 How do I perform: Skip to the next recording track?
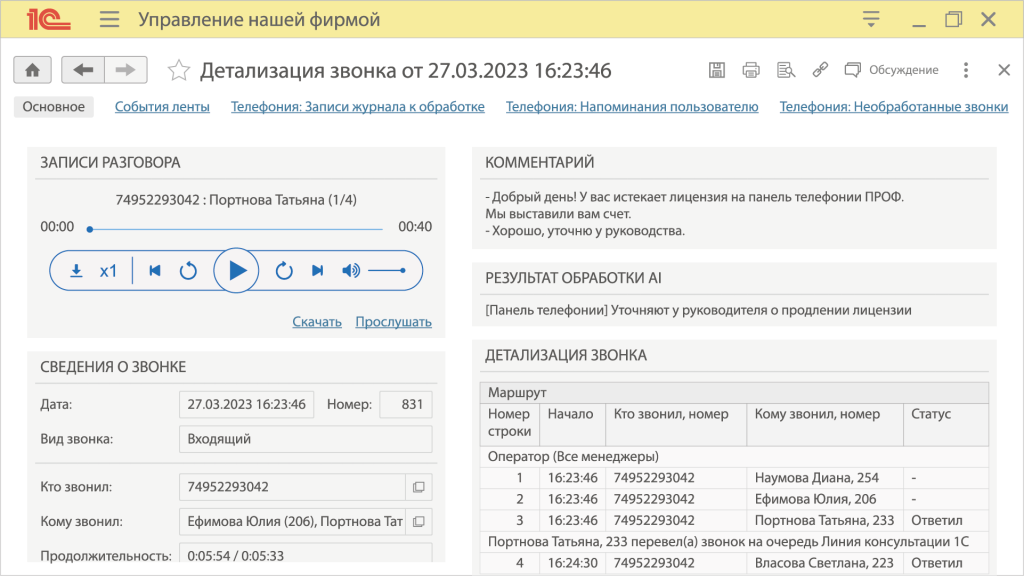click(x=317, y=271)
